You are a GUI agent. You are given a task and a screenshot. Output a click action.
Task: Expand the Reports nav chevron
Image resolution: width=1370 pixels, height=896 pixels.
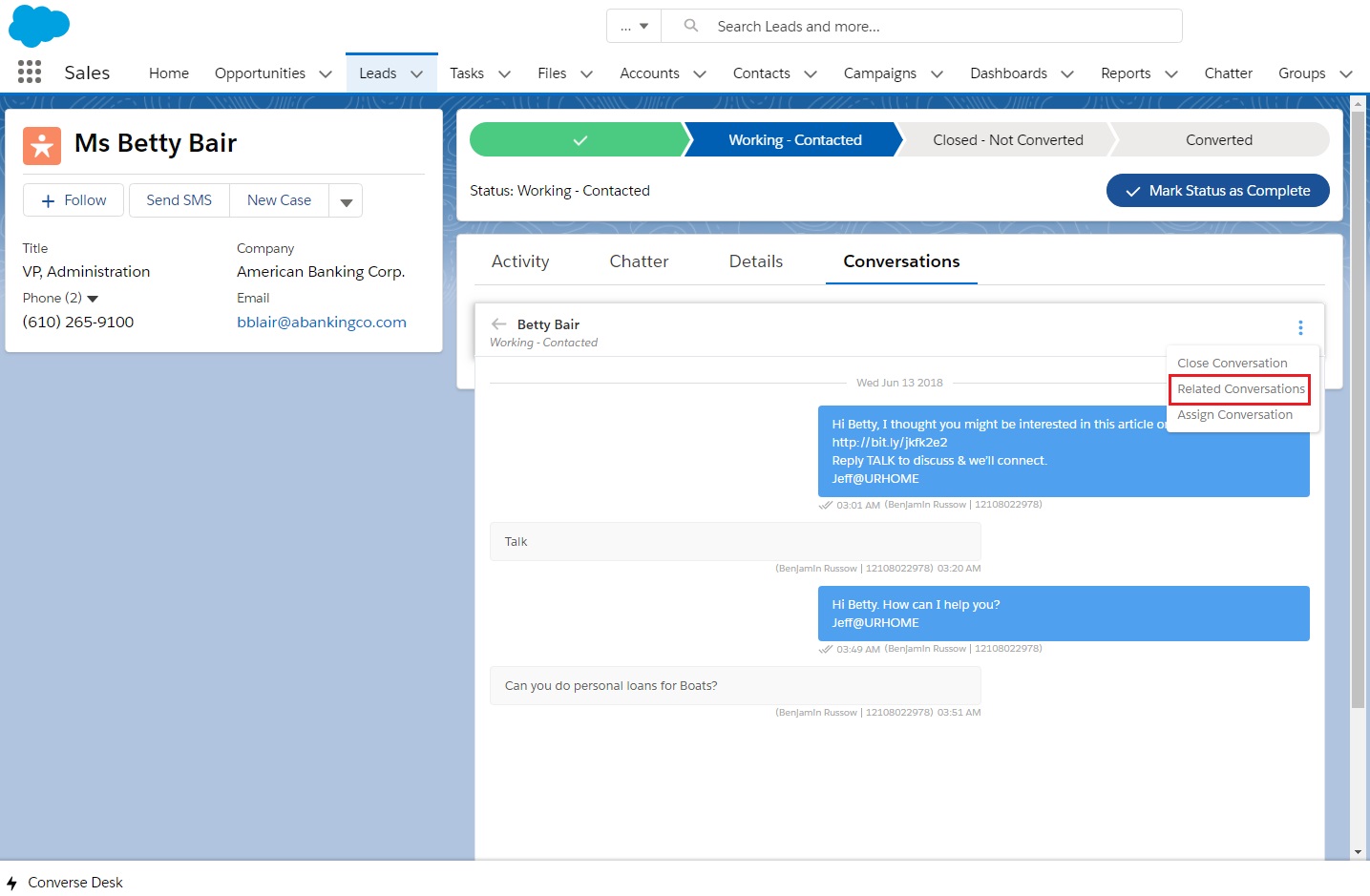tap(1171, 73)
